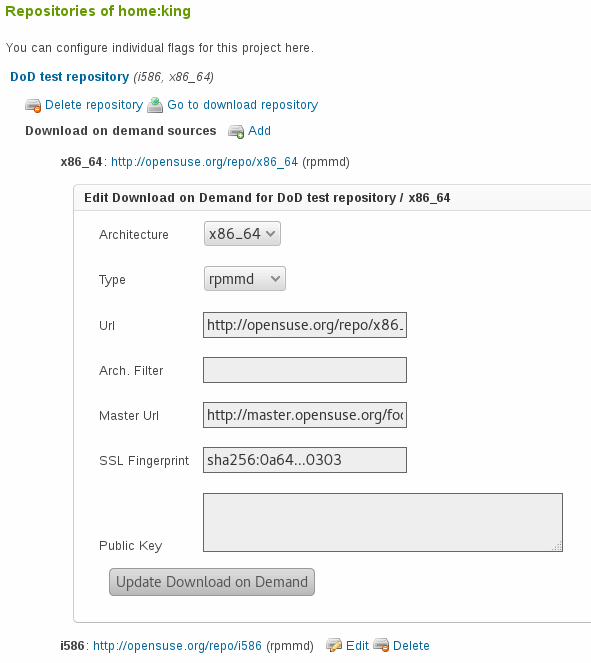
Task: Follow the Go to download repository link
Action: pos(243,105)
